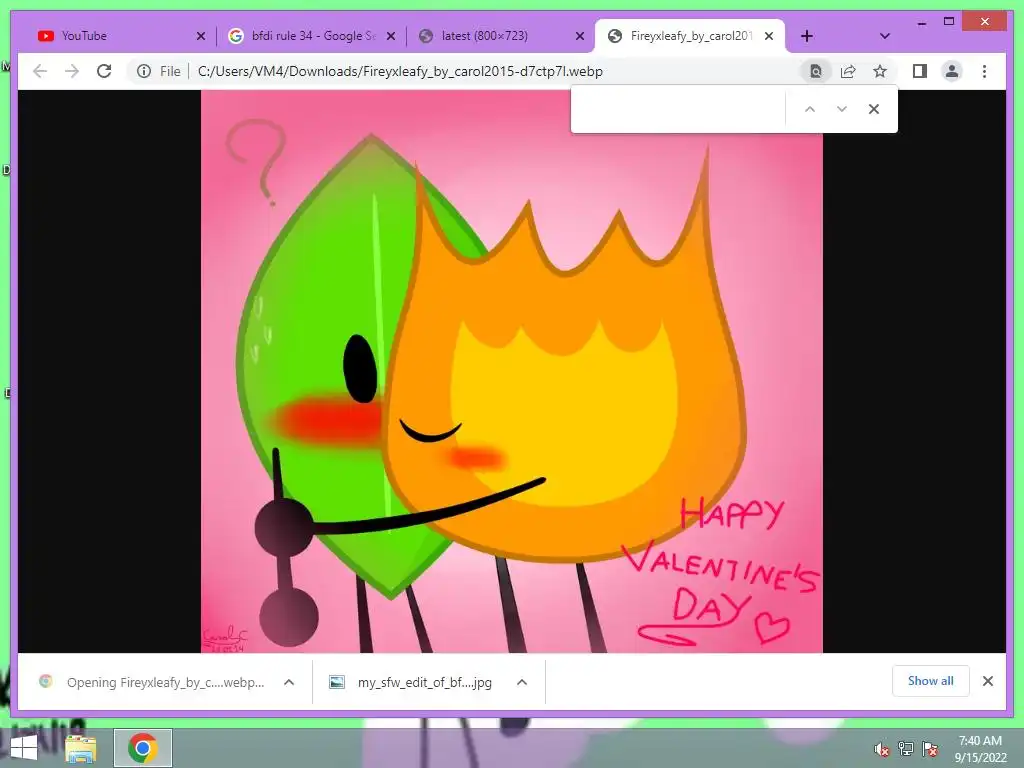Click the muted volume tray icon

[882, 749]
